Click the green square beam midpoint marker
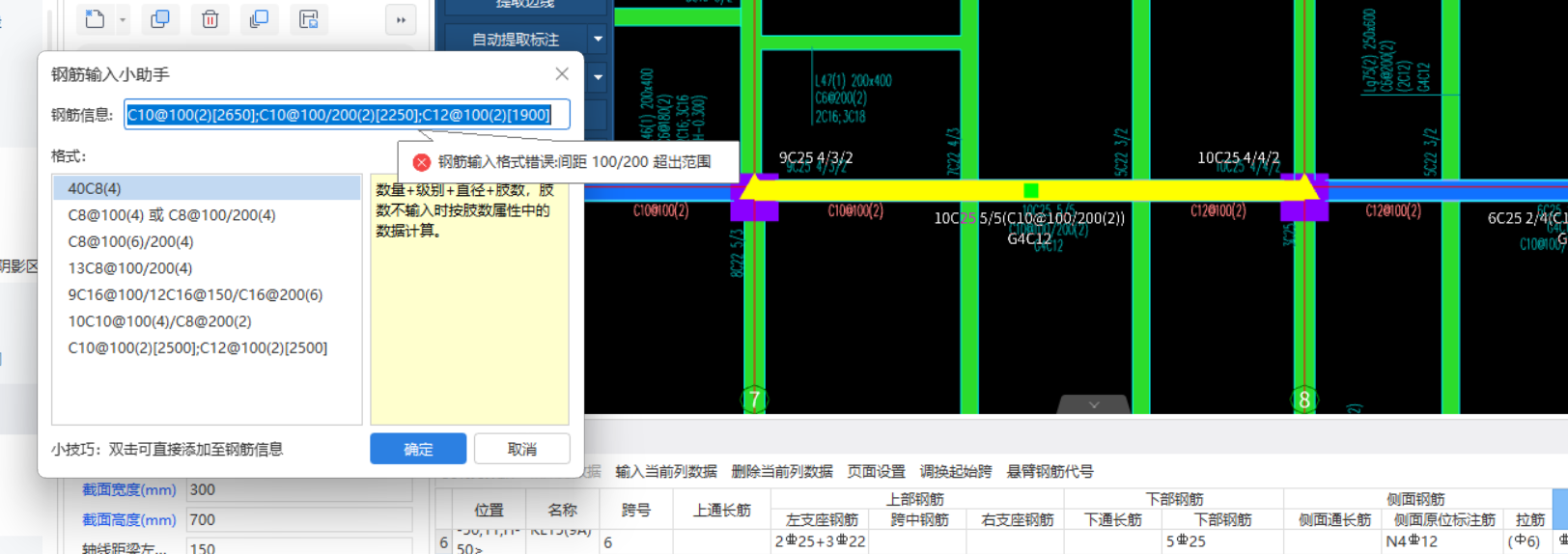This screenshot has height=554, width=1568. tap(1031, 191)
